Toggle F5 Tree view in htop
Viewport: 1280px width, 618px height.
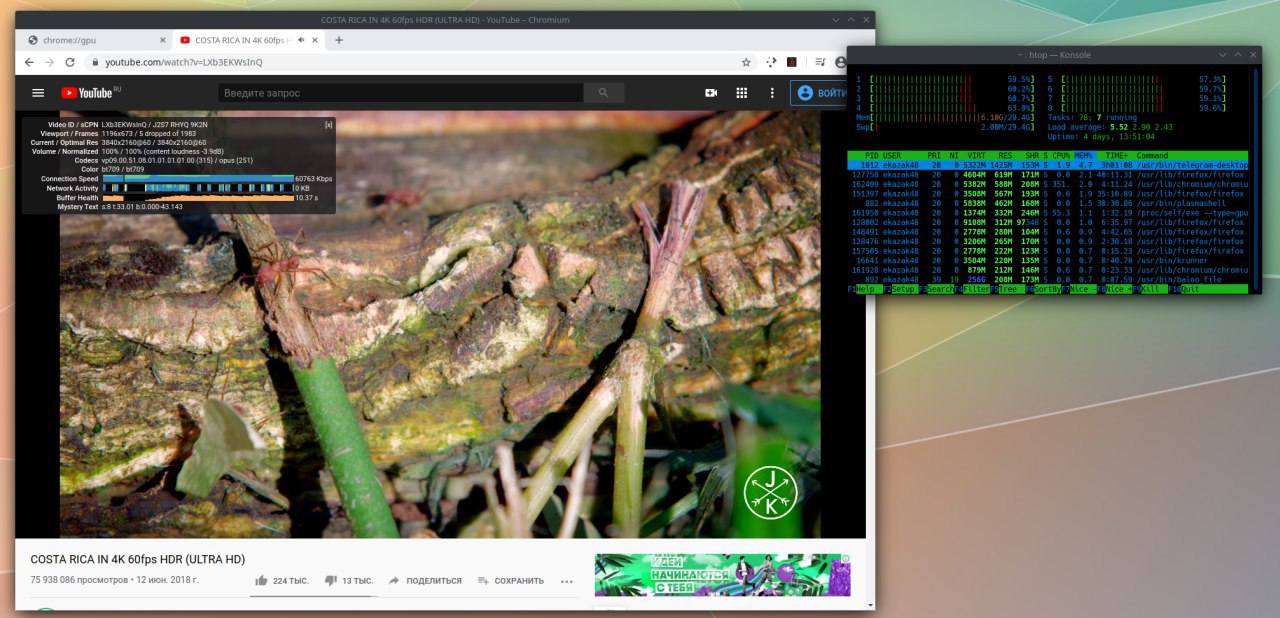(x=1008, y=289)
